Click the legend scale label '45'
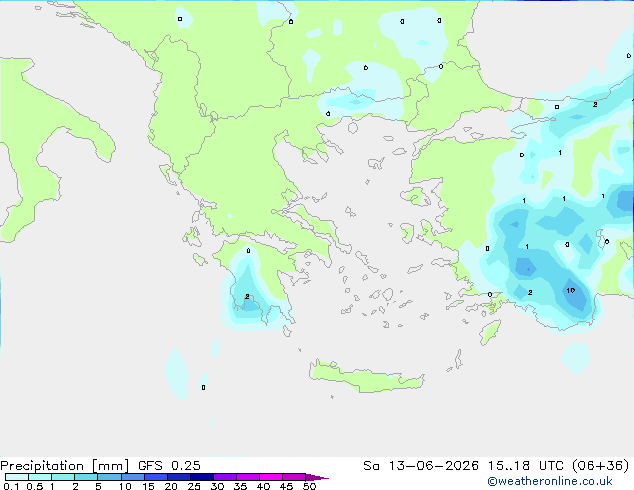 tap(286, 486)
